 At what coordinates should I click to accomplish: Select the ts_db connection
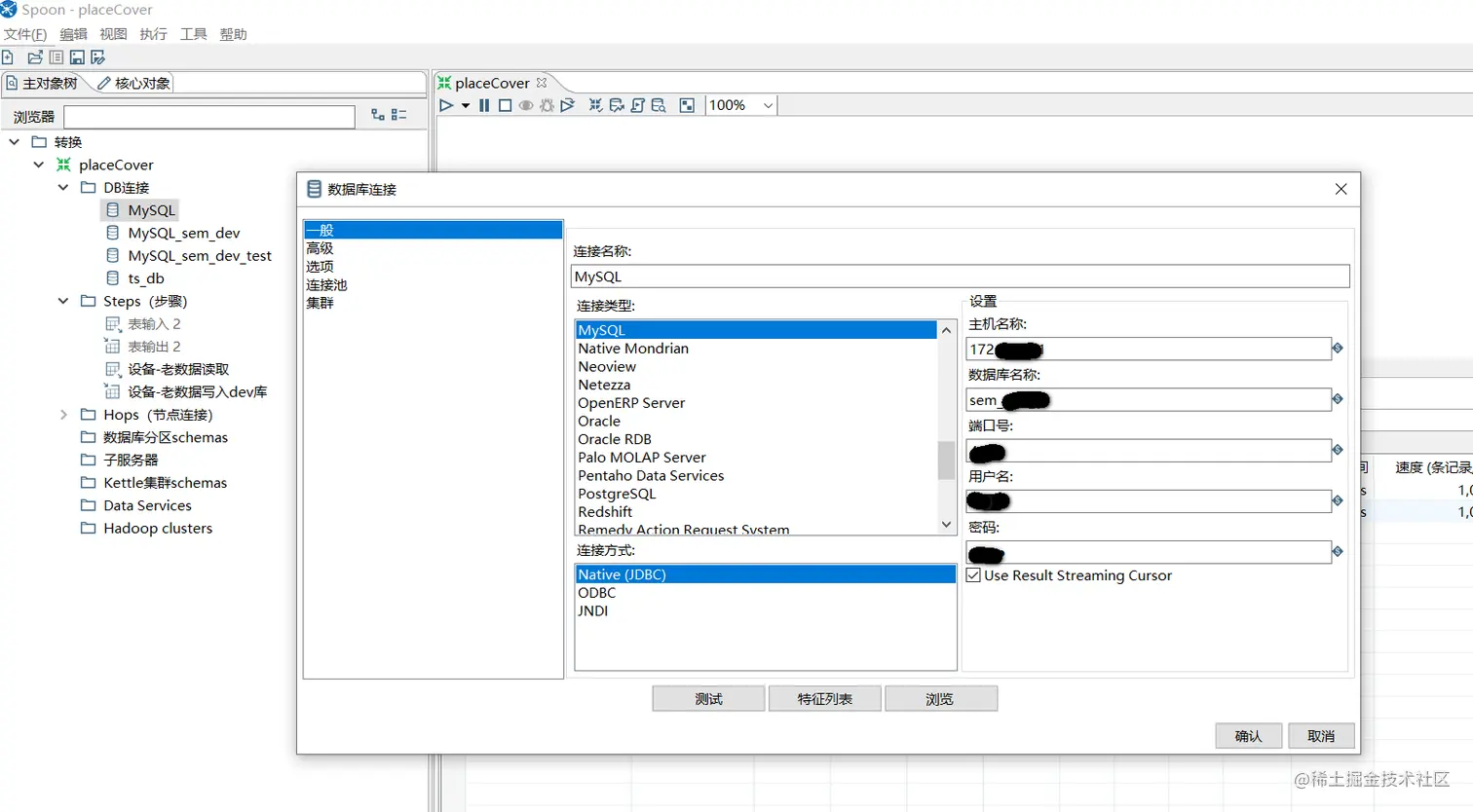coord(146,278)
